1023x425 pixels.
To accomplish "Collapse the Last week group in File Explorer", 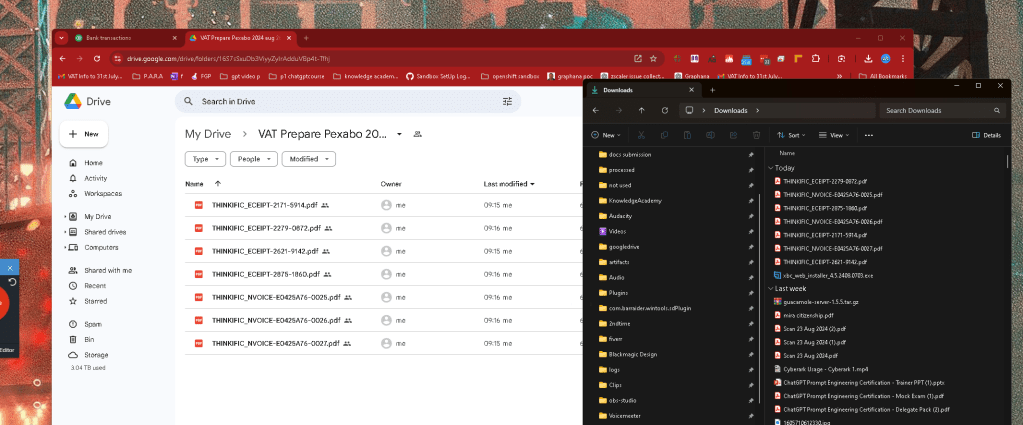I will click(771, 289).
